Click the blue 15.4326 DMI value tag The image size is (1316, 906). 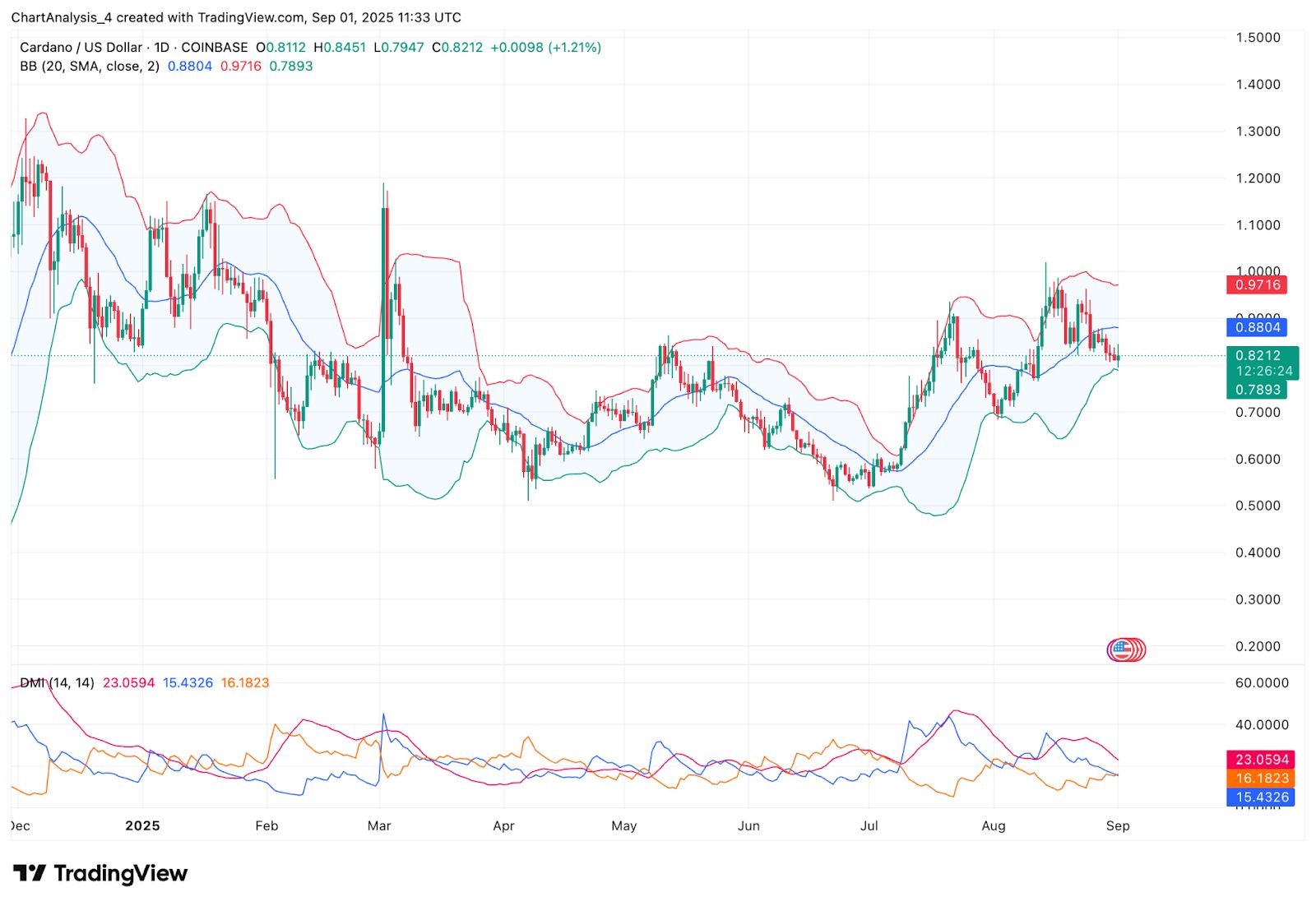point(1260,797)
